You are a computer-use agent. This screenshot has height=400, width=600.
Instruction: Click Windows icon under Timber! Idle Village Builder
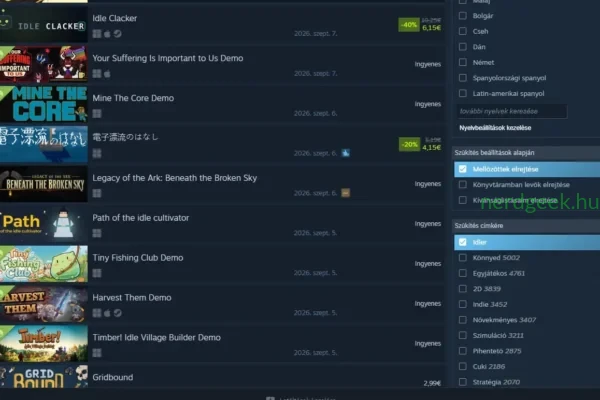click(x=97, y=353)
